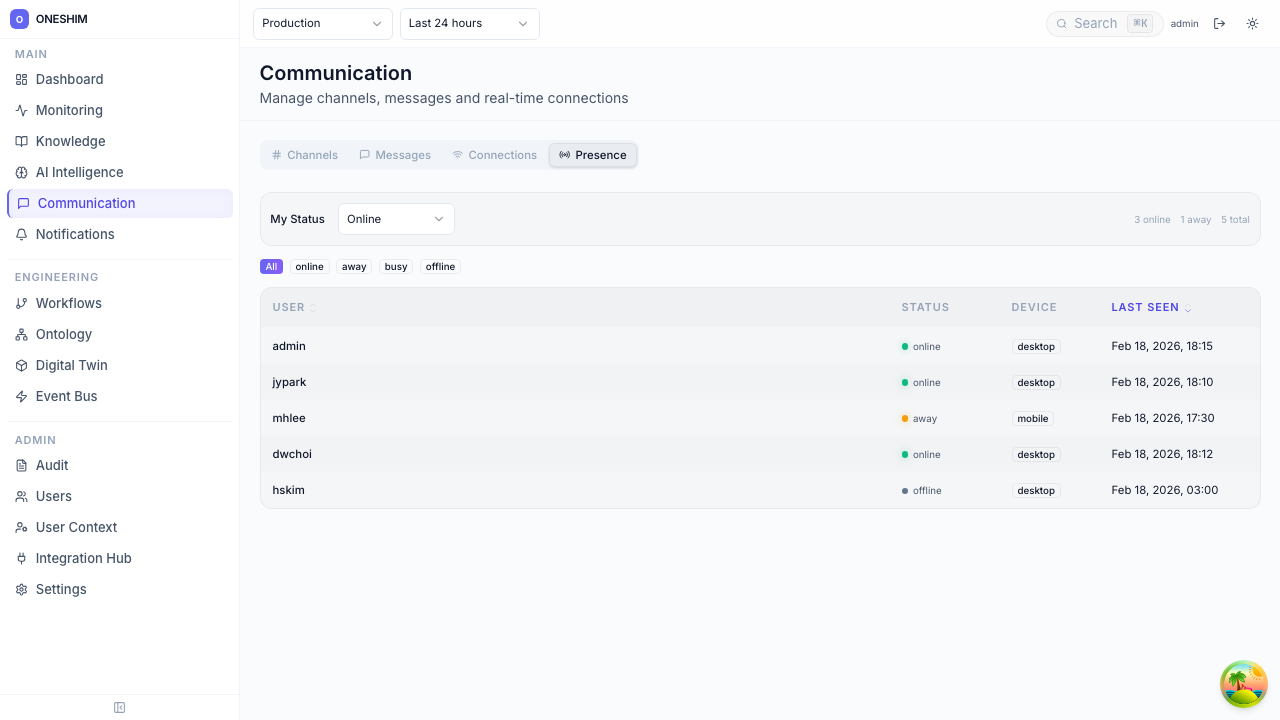Open Integration Hub plug icon
Viewport: 1280px width, 720px height.
(22, 559)
